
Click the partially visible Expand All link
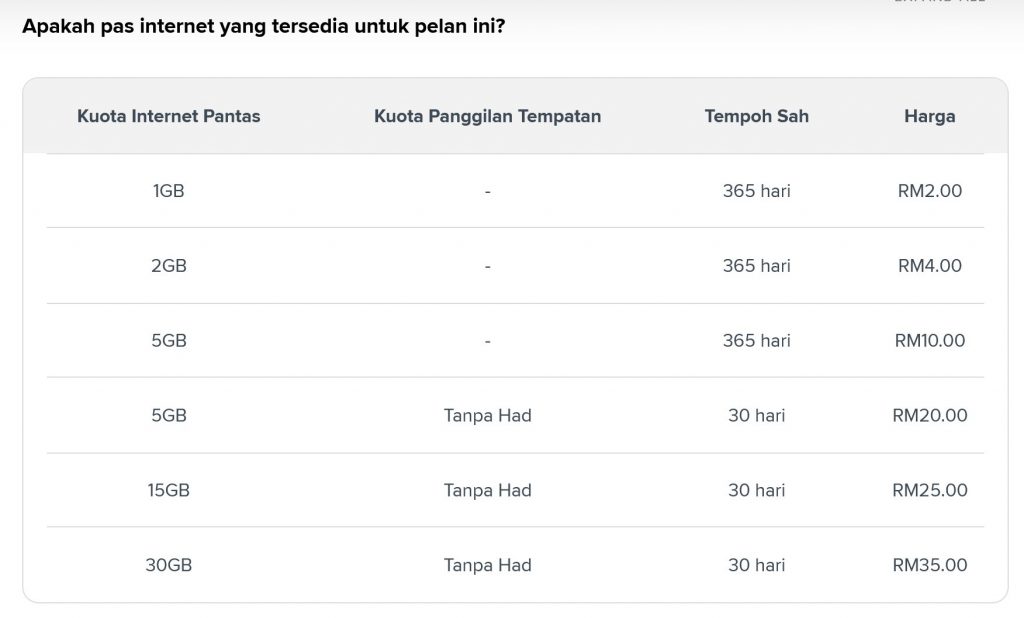(x=940, y=1)
